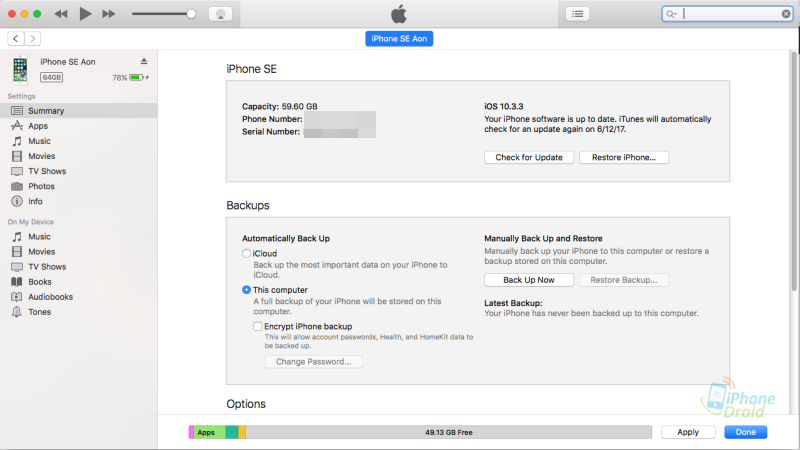Adjust the volume slider knob
This screenshot has width=800, height=450.
pos(191,14)
